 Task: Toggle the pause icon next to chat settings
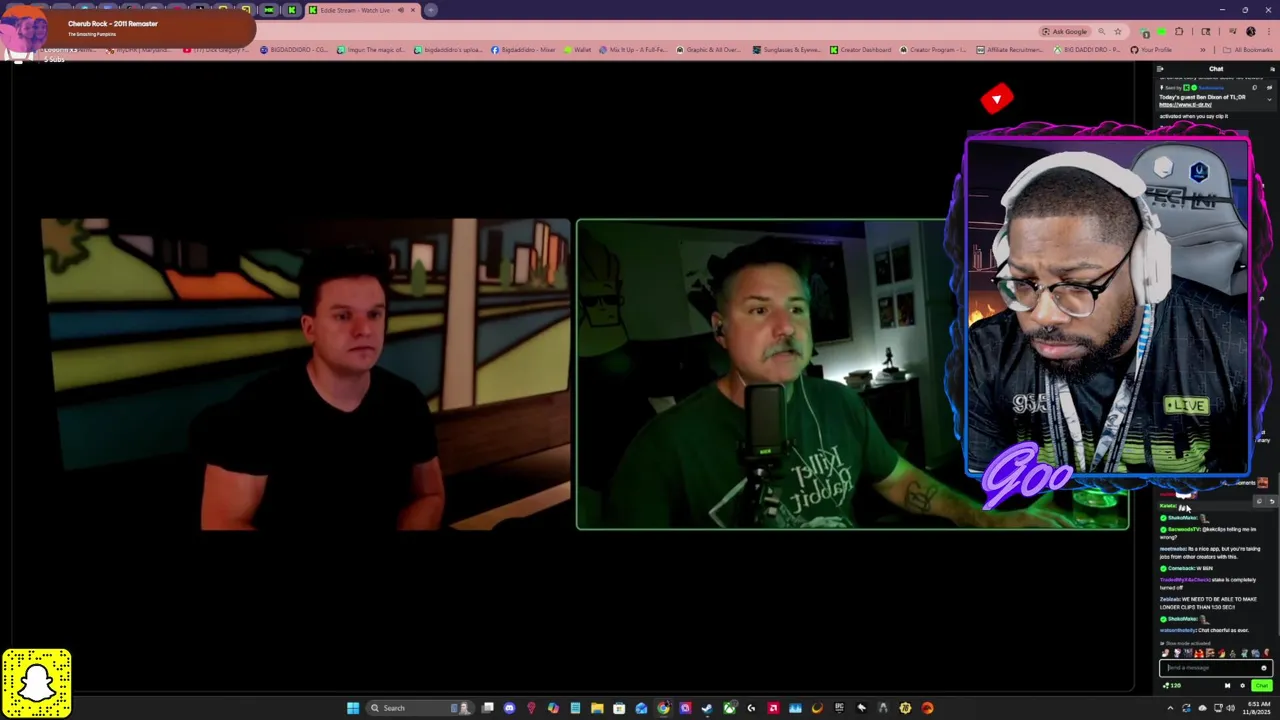click(x=1228, y=686)
